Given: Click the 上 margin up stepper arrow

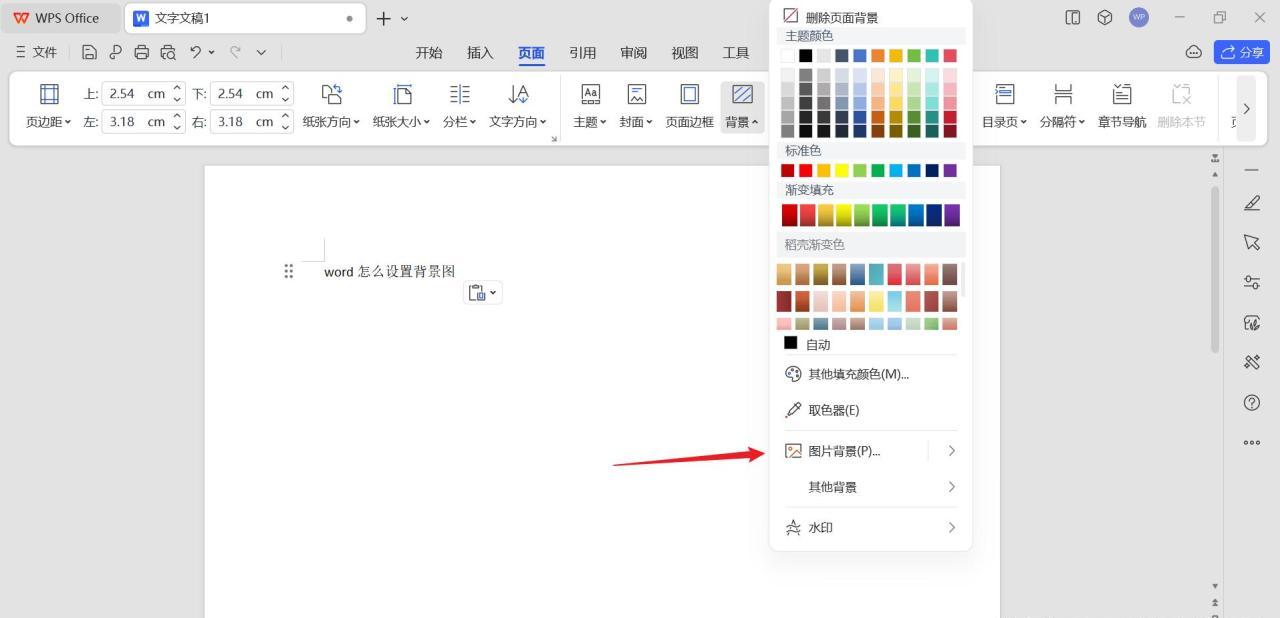Looking at the screenshot, I should 178,88.
